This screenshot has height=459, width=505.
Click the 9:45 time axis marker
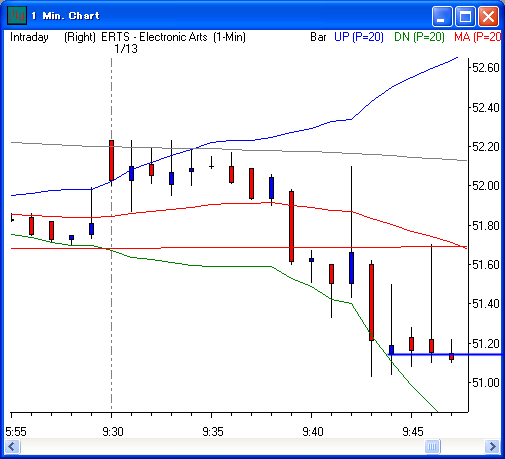click(413, 432)
